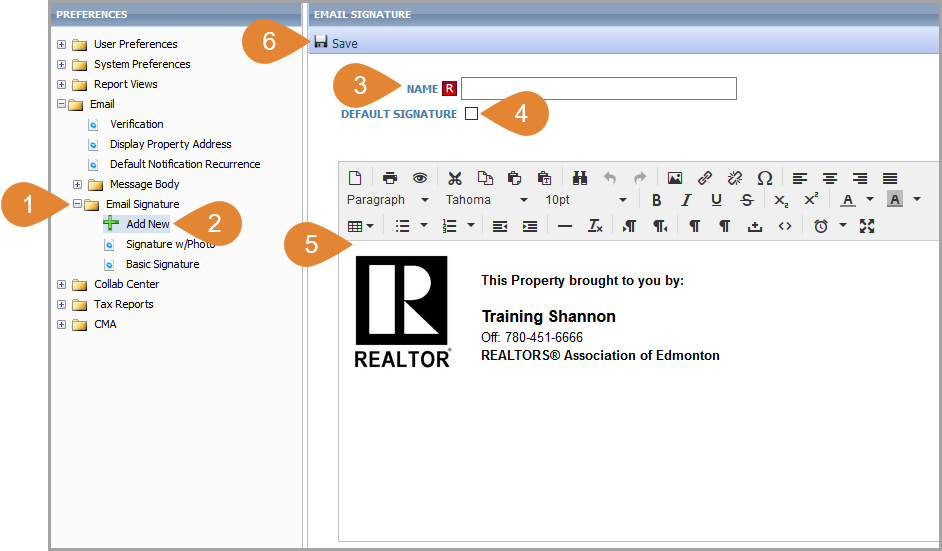Click the paste as text icon
The width and height of the screenshot is (942, 551).
544,178
